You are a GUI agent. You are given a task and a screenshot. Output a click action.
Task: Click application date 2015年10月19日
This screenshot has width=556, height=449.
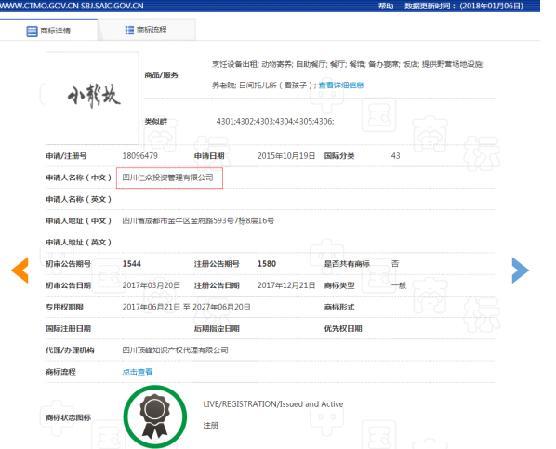286,156
